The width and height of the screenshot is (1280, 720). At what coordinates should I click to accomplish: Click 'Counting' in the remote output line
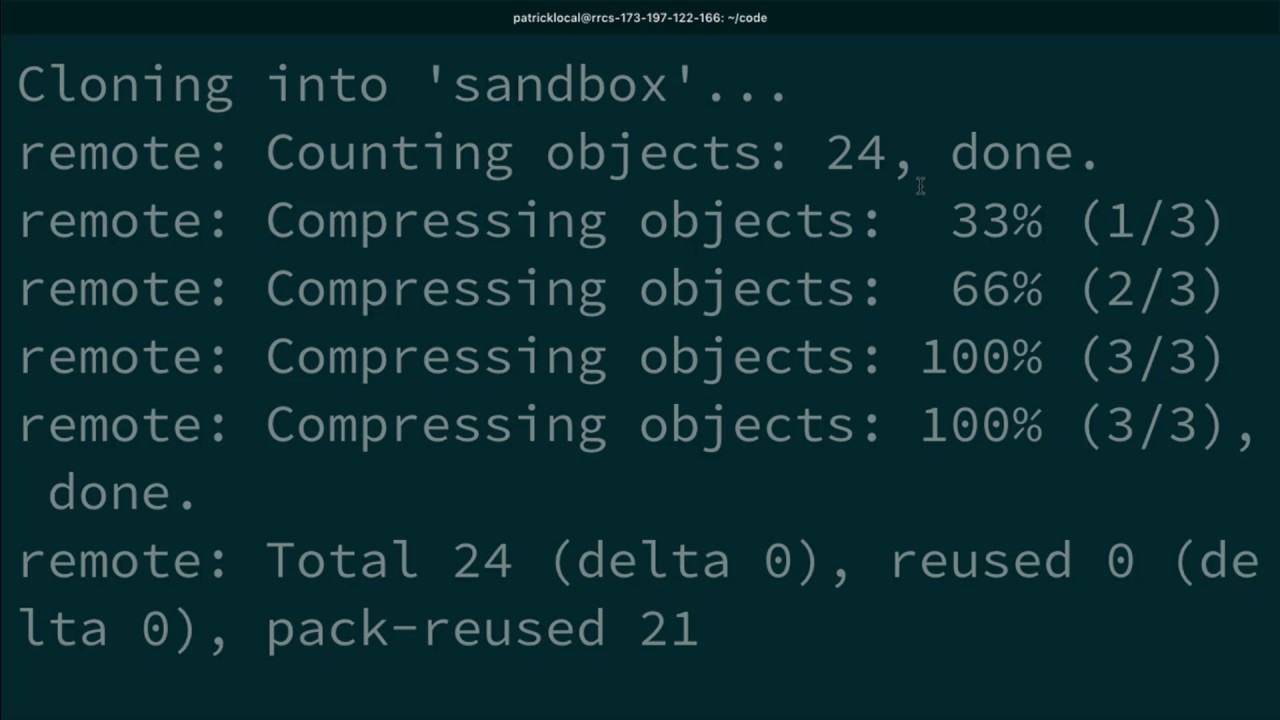tap(389, 153)
